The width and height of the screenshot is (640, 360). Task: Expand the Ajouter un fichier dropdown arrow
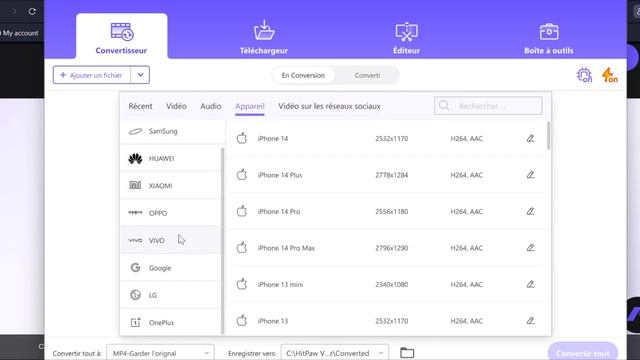click(x=140, y=75)
